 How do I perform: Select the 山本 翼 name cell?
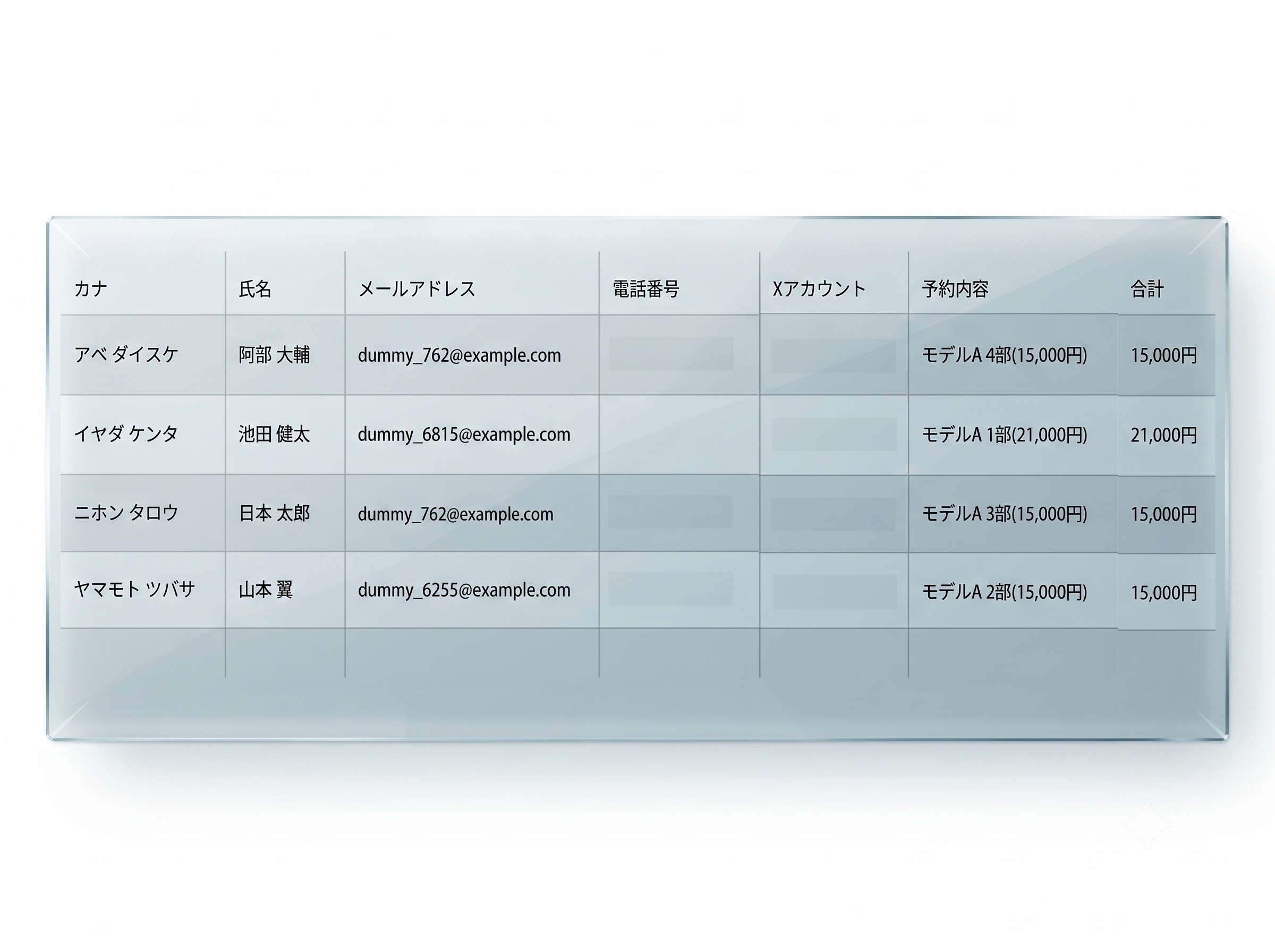tap(285, 590)
